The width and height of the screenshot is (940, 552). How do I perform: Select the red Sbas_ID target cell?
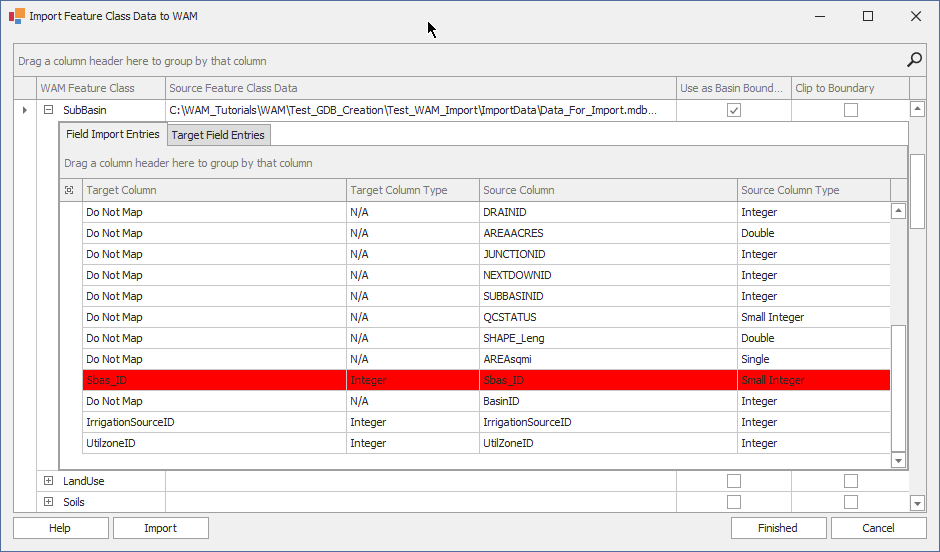215,380
